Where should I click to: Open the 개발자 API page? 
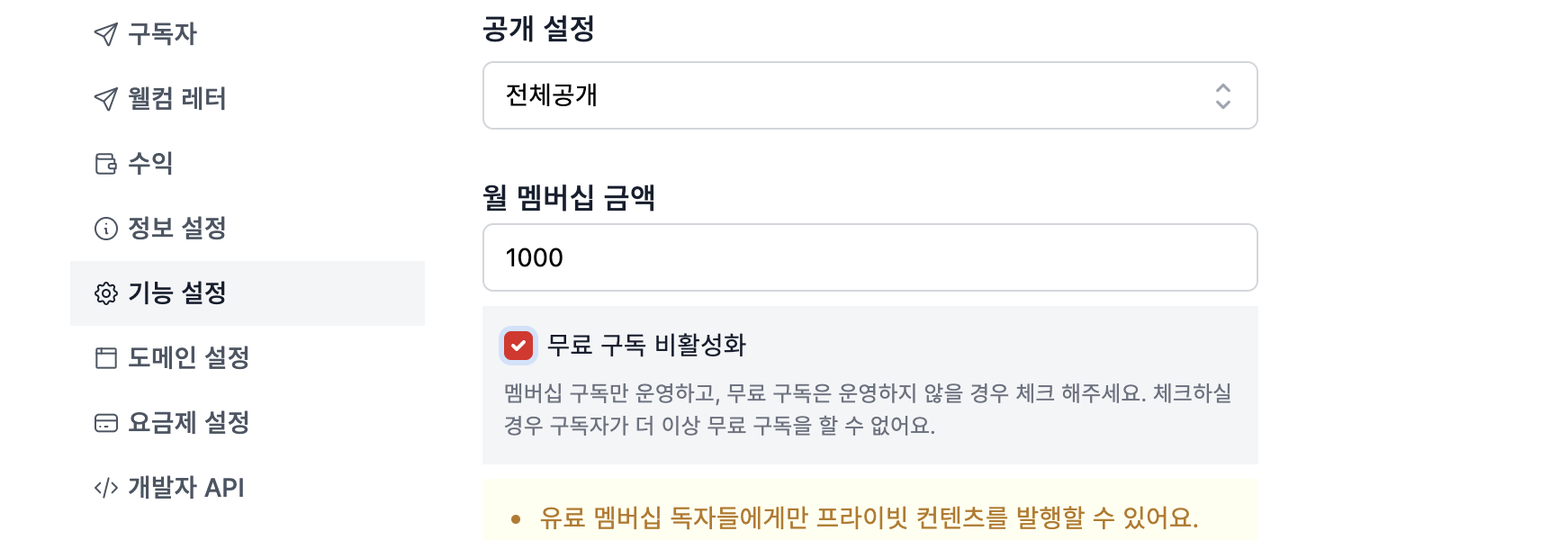(x=188, y=488)
